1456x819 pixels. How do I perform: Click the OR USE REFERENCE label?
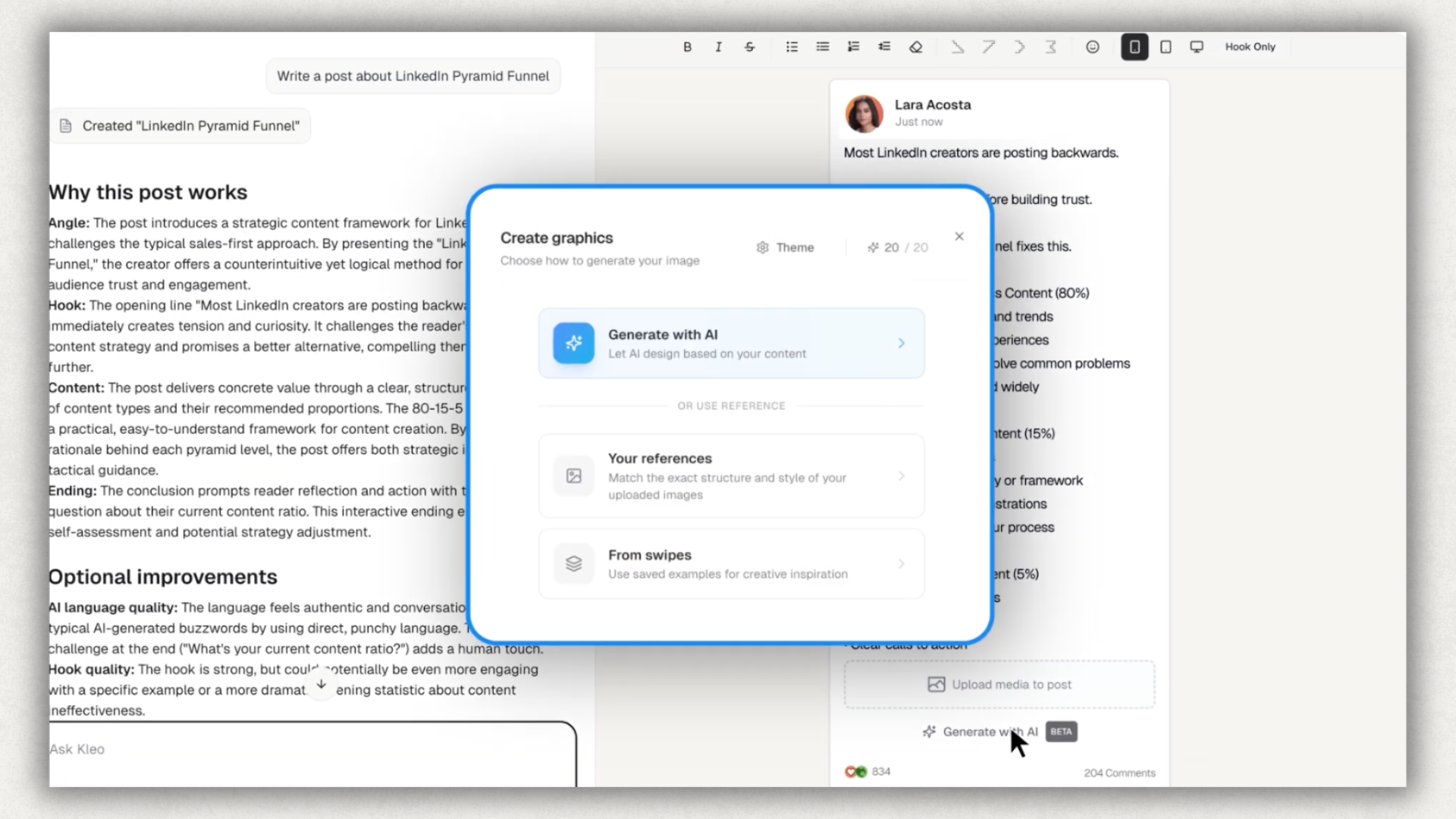pos(731,406)
